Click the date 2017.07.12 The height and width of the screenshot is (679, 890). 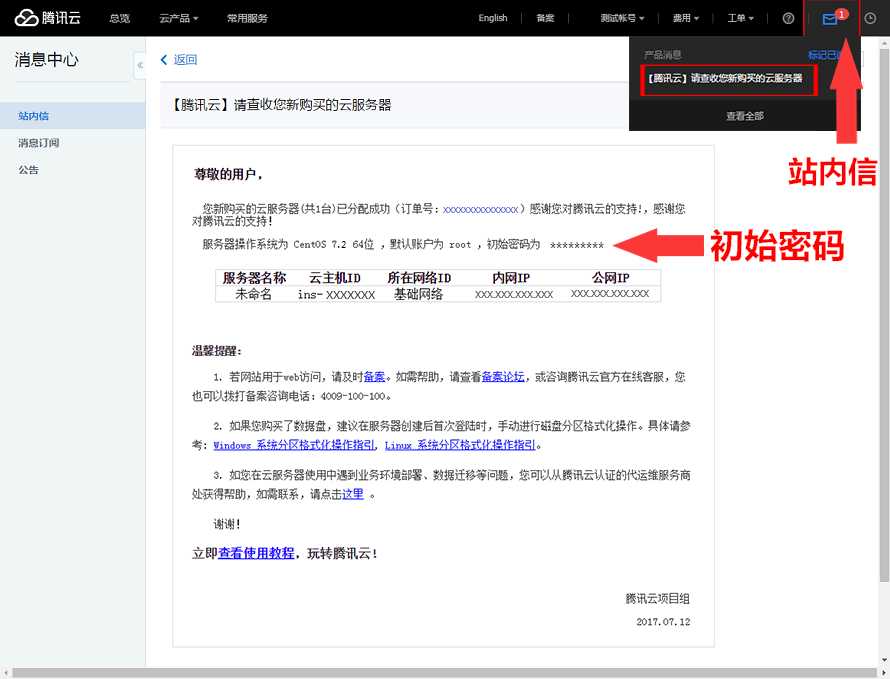coord(663,622)
